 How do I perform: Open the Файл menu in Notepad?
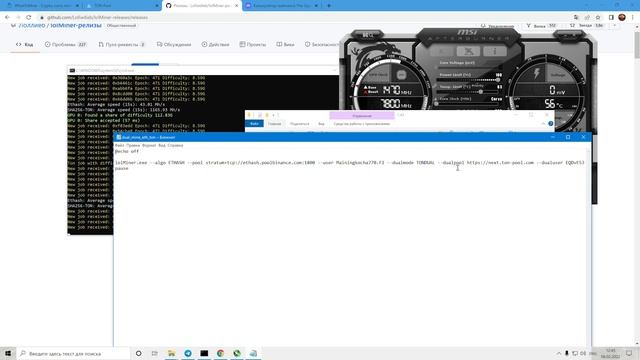tap(119, 145)
